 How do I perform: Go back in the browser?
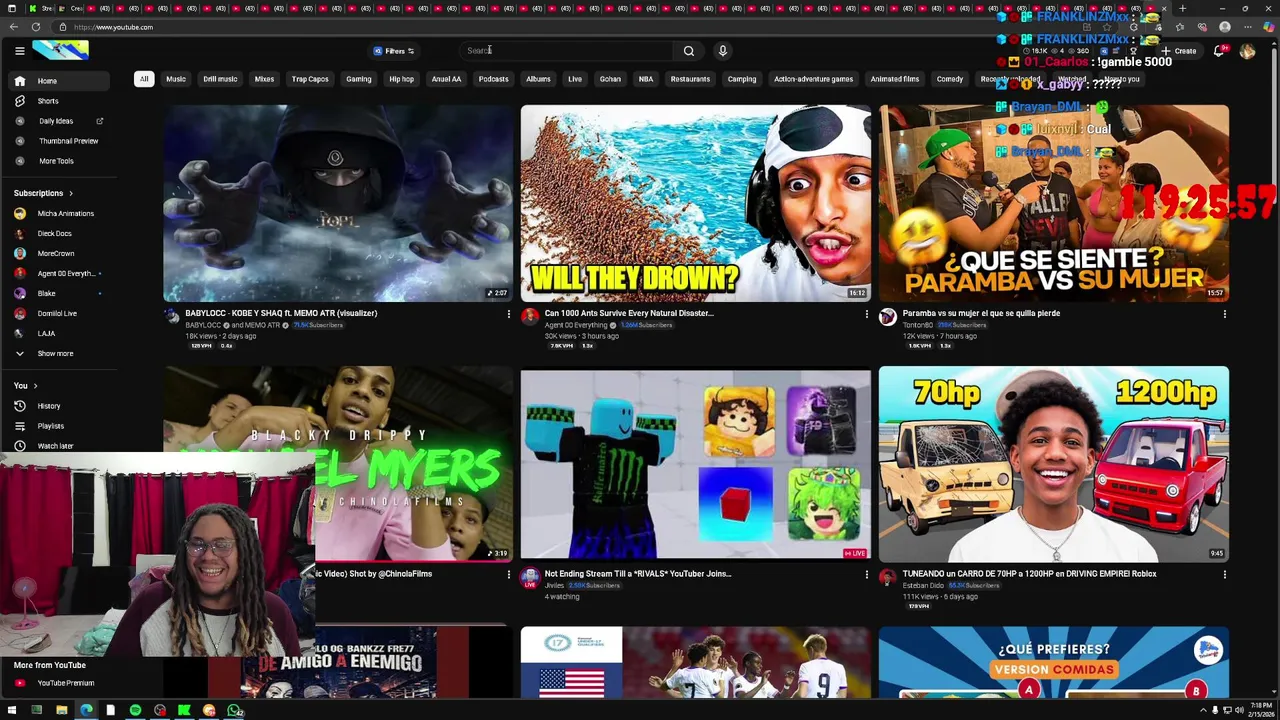[x=13, y=27]
